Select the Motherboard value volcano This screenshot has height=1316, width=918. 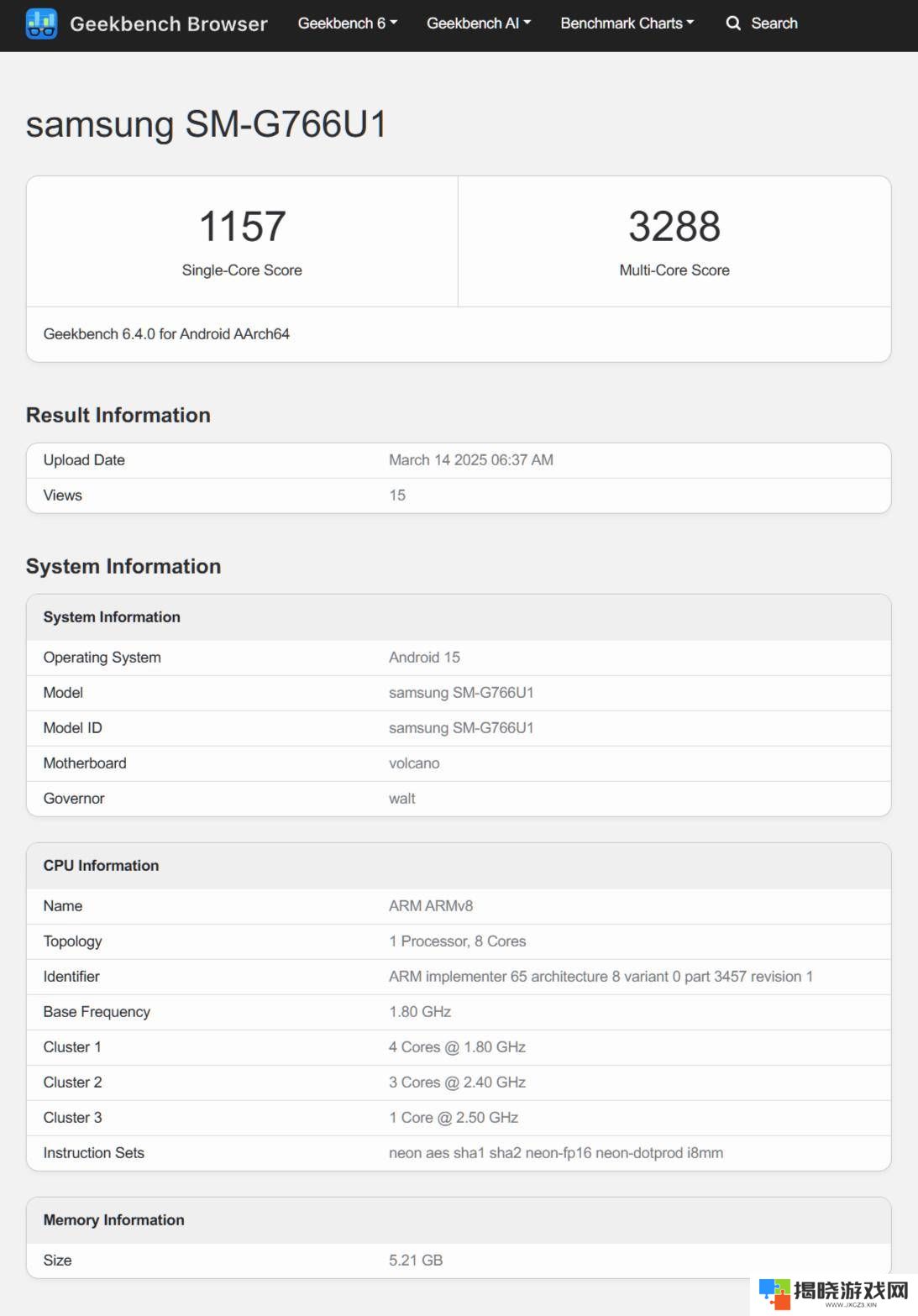click(x=414, y=763)
